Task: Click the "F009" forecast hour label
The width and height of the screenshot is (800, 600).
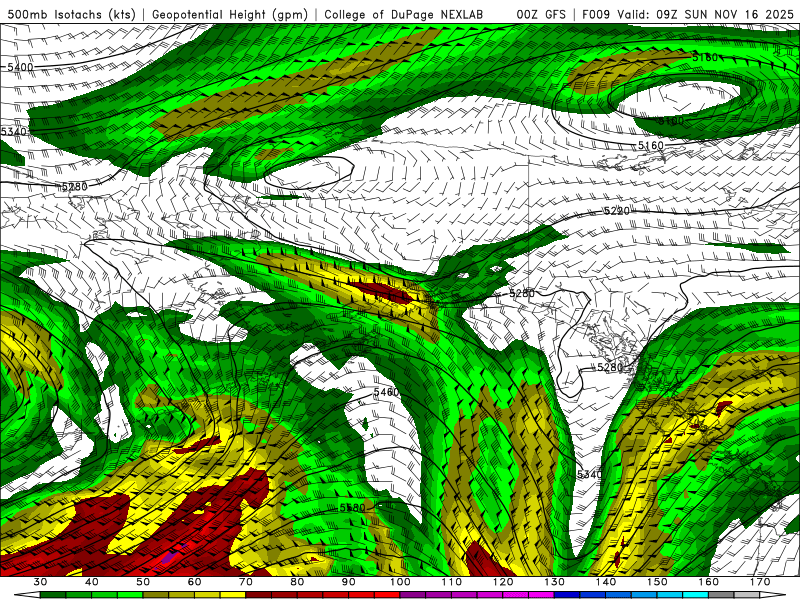Action: click(596, 14)
